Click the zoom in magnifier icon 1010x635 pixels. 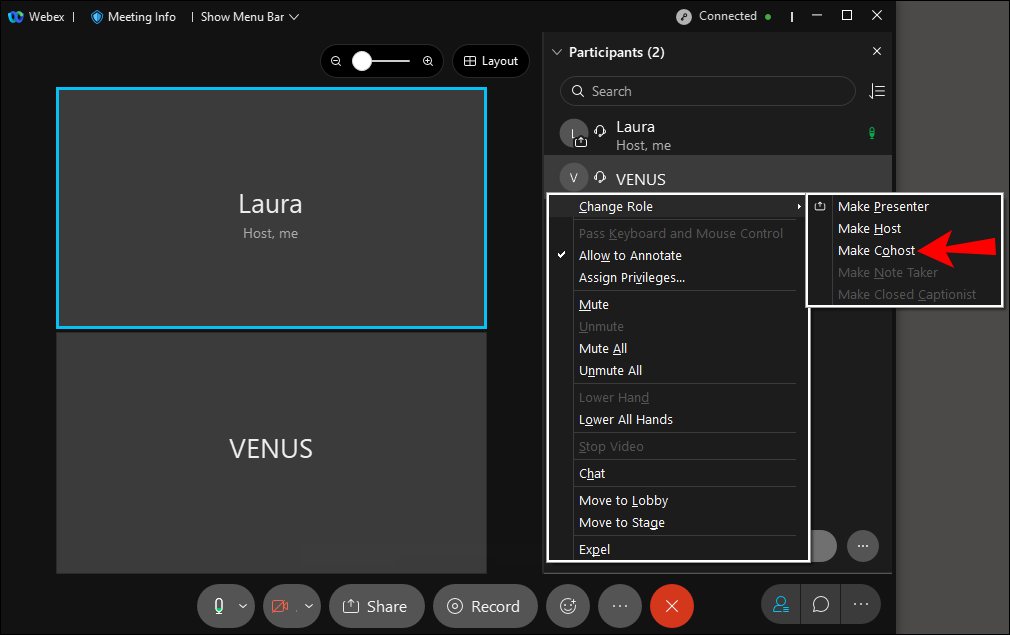coord(428,61)
